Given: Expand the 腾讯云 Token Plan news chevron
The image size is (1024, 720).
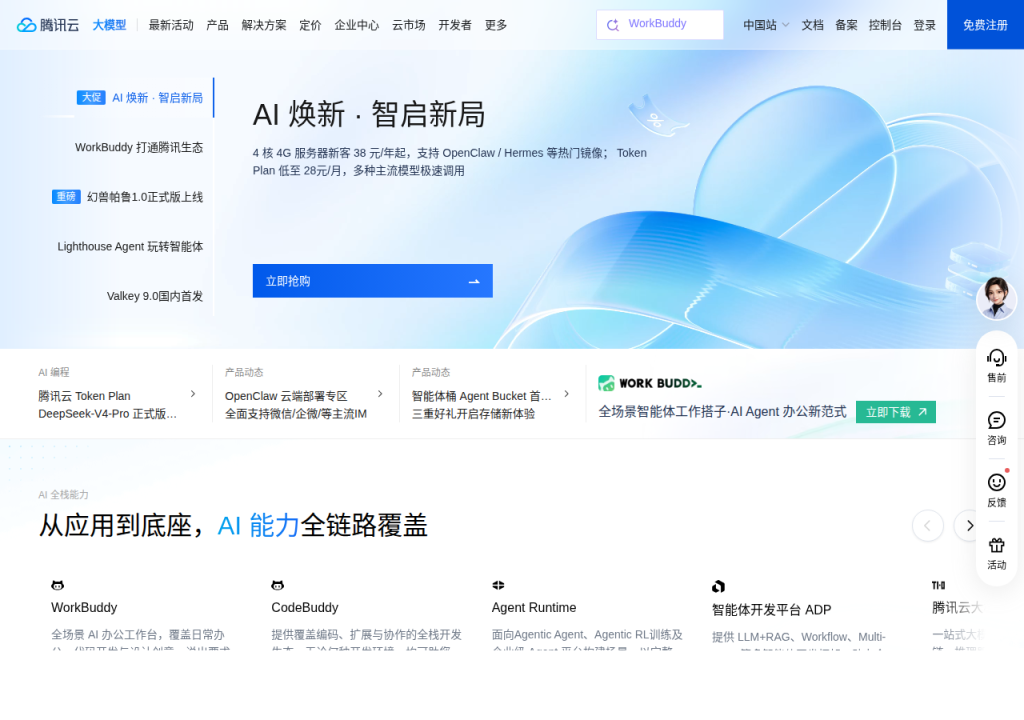Looking at the screenshot, I should click(193, 393).
